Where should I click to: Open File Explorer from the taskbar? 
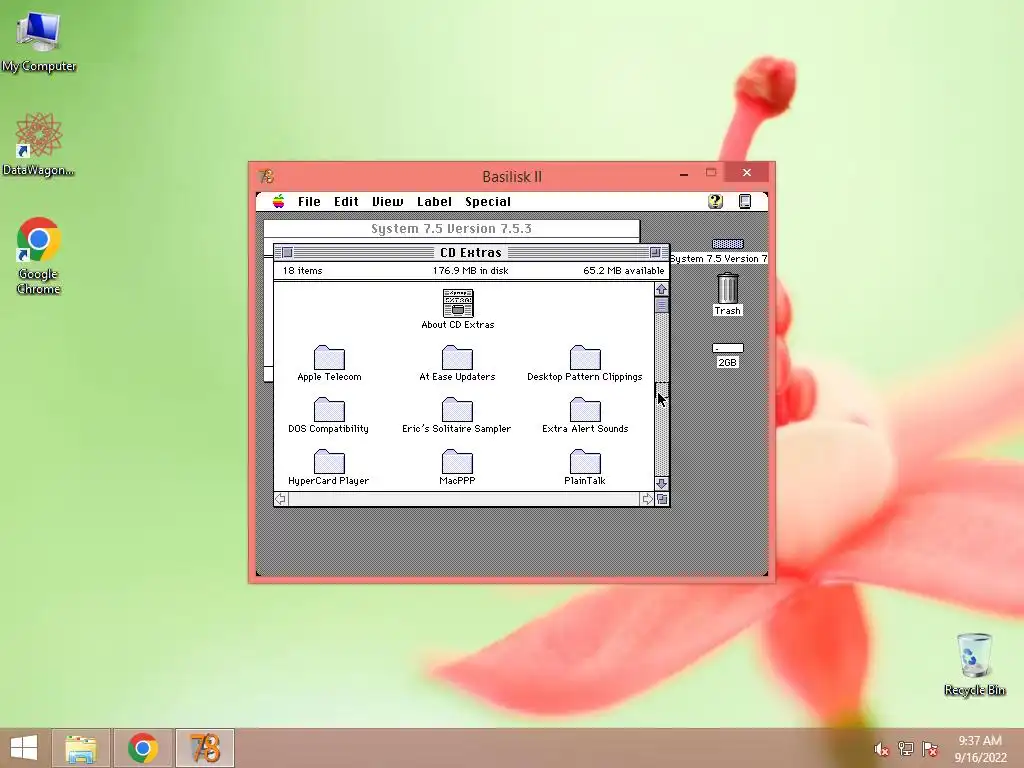click(x=81, y=748)
